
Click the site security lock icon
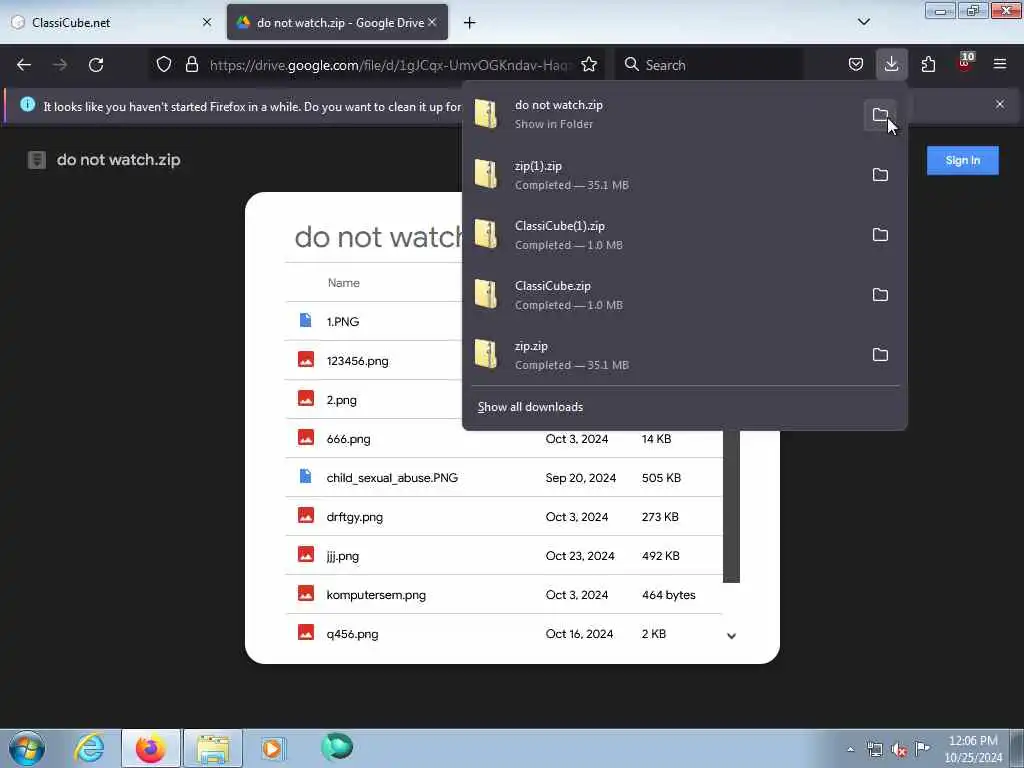pyautogui.click(x=191, y=65)
